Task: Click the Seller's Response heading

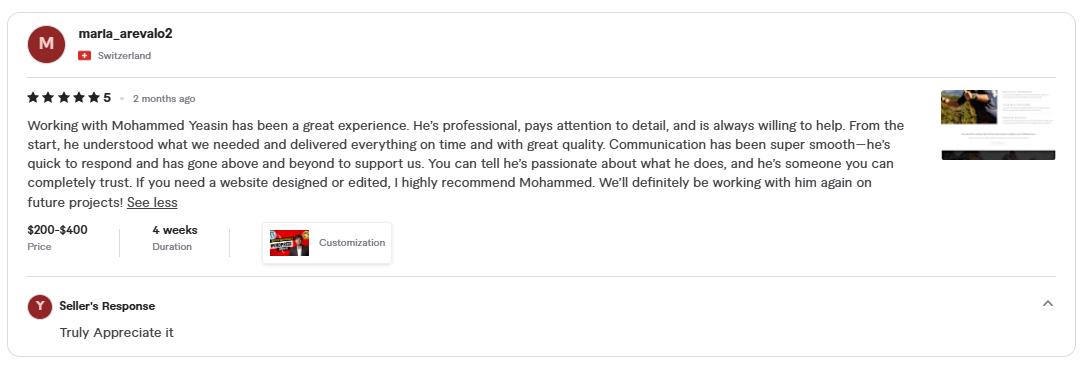Action: (107, 306)
